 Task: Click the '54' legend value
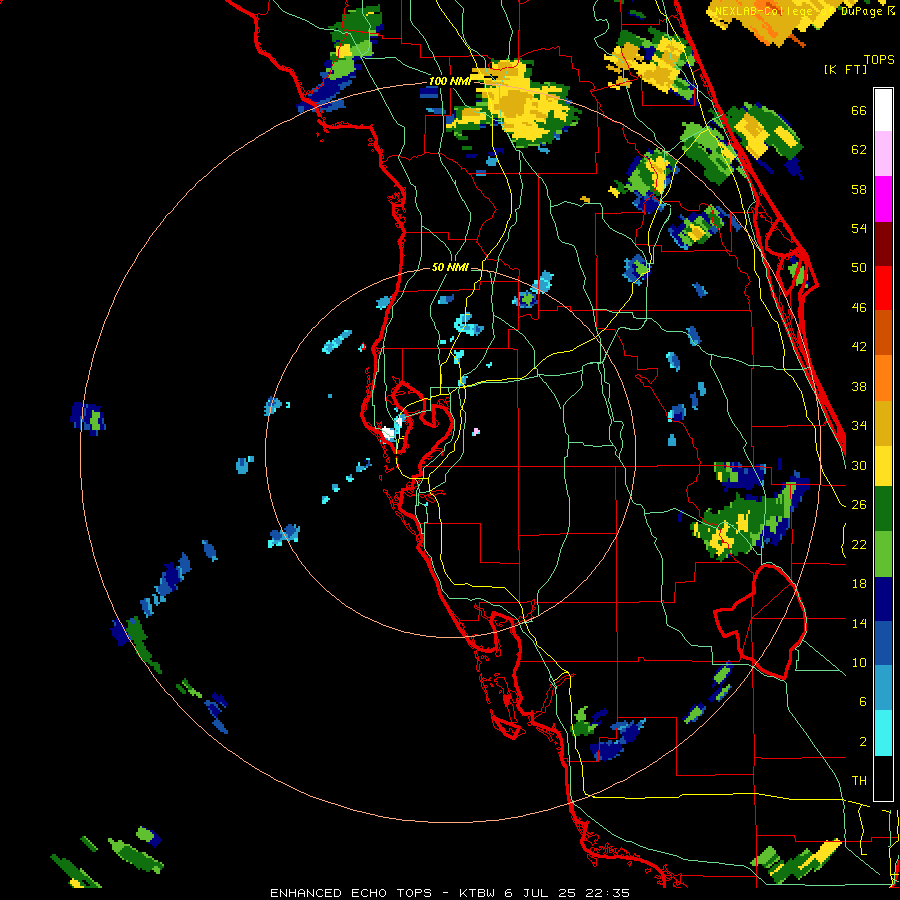pyautogui.click(x=859, y=228)
